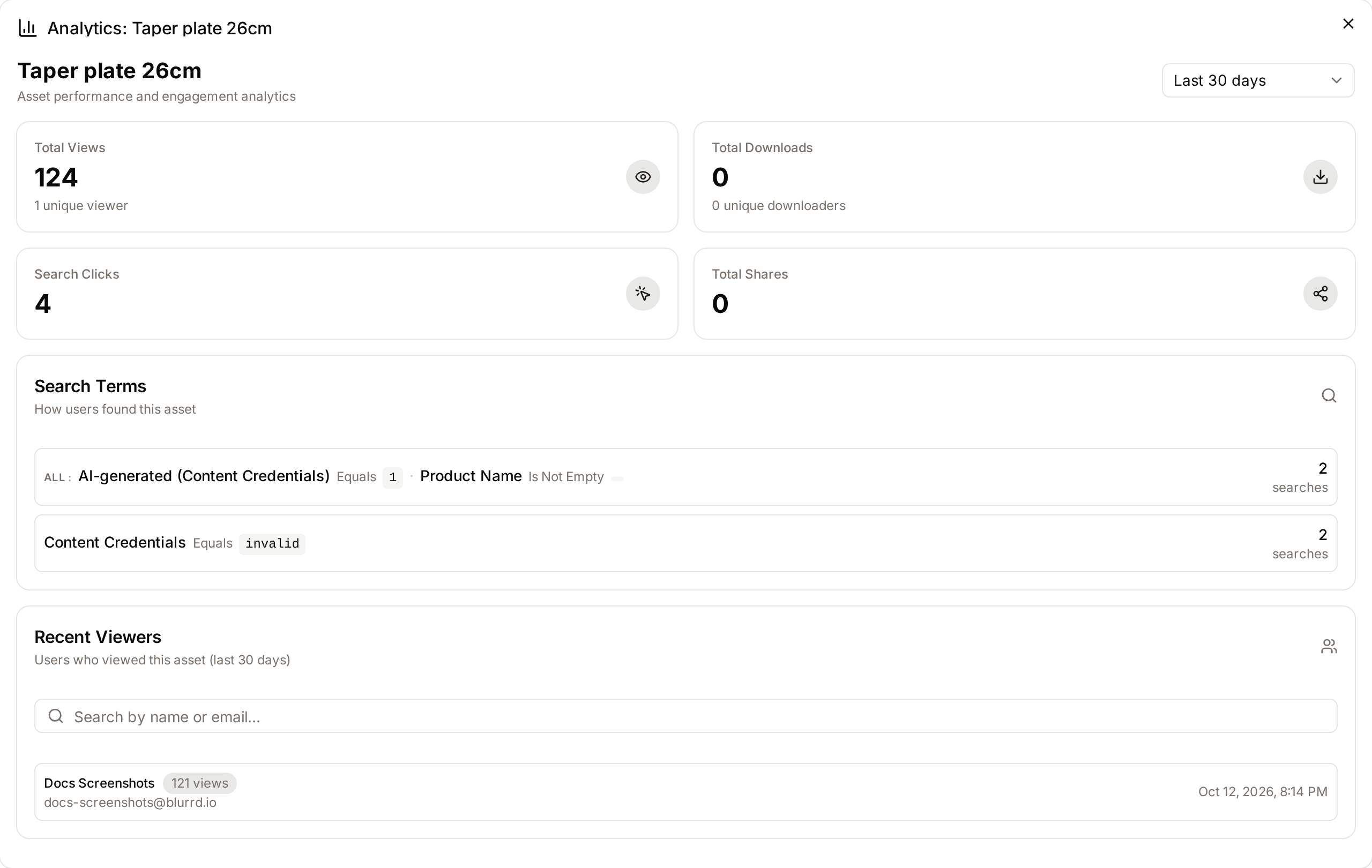Click the Oct 12, 2026, 8:14 PM timestamp
Image resolution: width=1372 pixels, height=868 pixels.
pos(1262,792)
